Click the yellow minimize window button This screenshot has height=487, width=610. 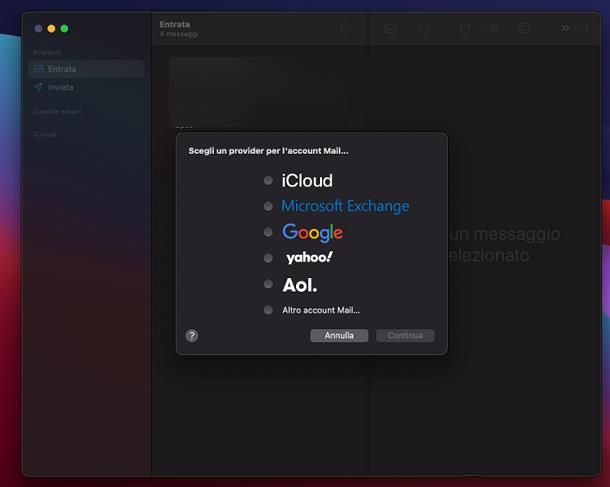pyautogui.click(x=51, y=28)
